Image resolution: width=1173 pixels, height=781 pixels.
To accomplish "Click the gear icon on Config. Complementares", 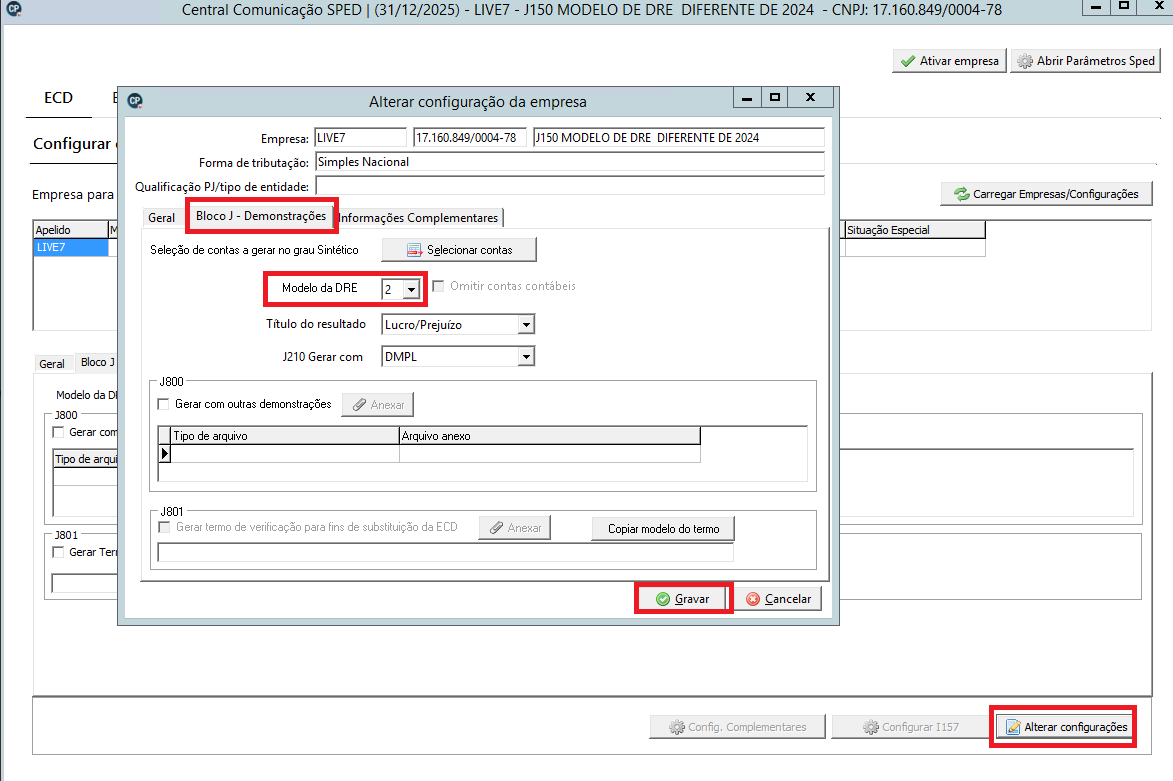I will pos(676,727).
